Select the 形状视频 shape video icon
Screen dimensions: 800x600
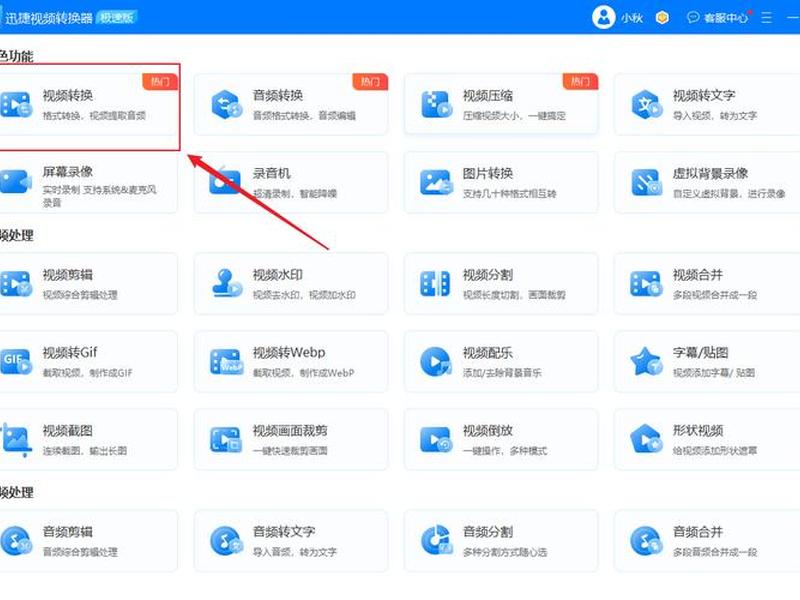(646, 439)
